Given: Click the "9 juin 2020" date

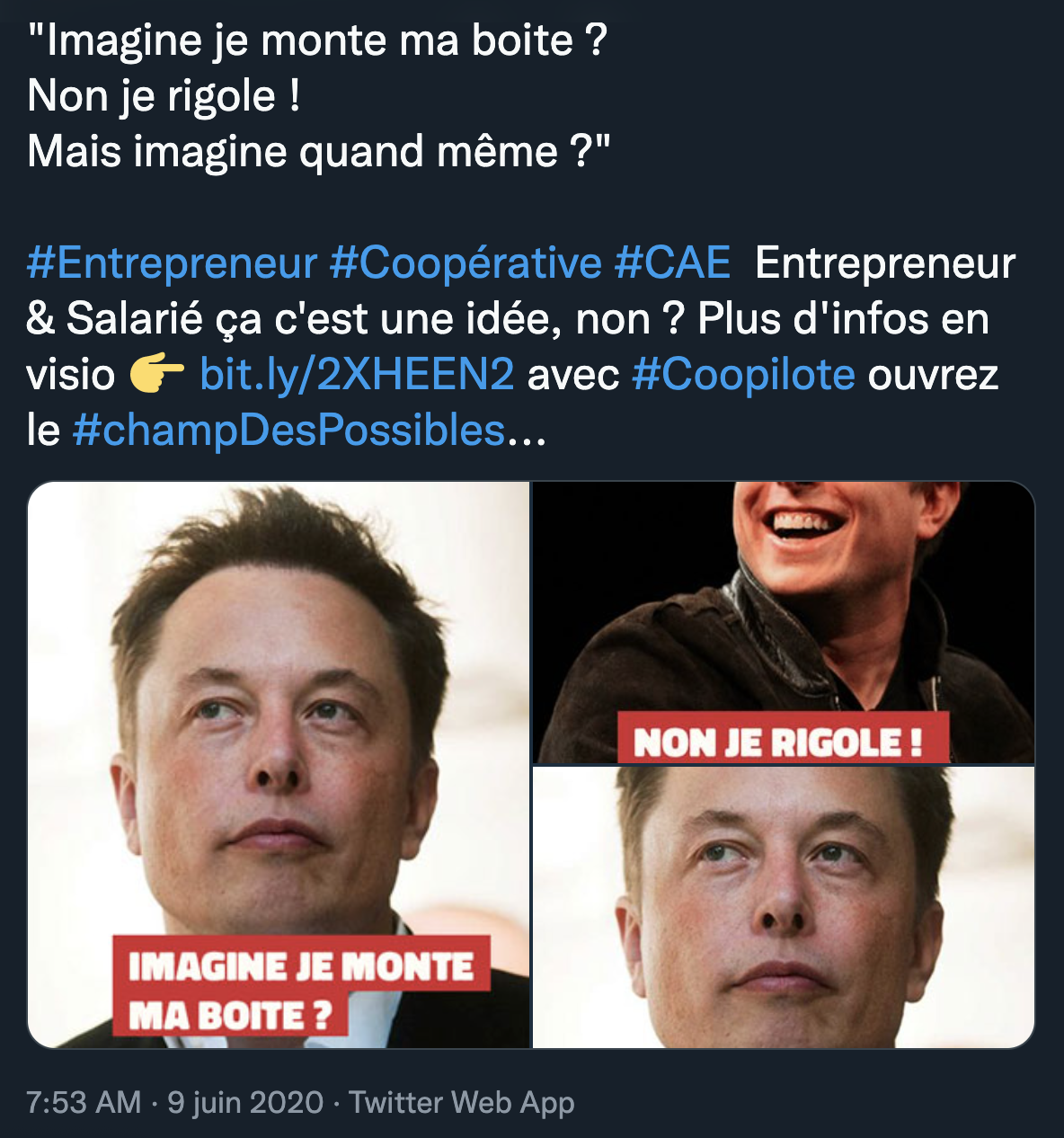Looking at the screenshot, I should pyautogui.click(x=245, y=1102).
